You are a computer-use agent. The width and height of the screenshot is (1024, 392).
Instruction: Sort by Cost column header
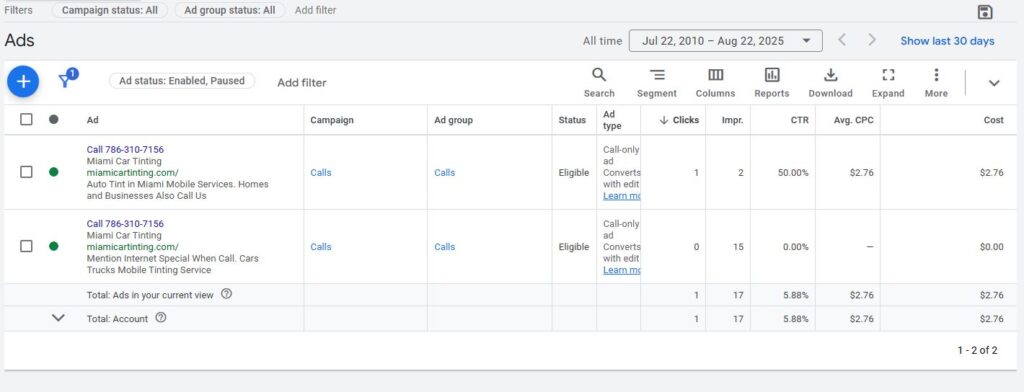click(x=994, y=120)
